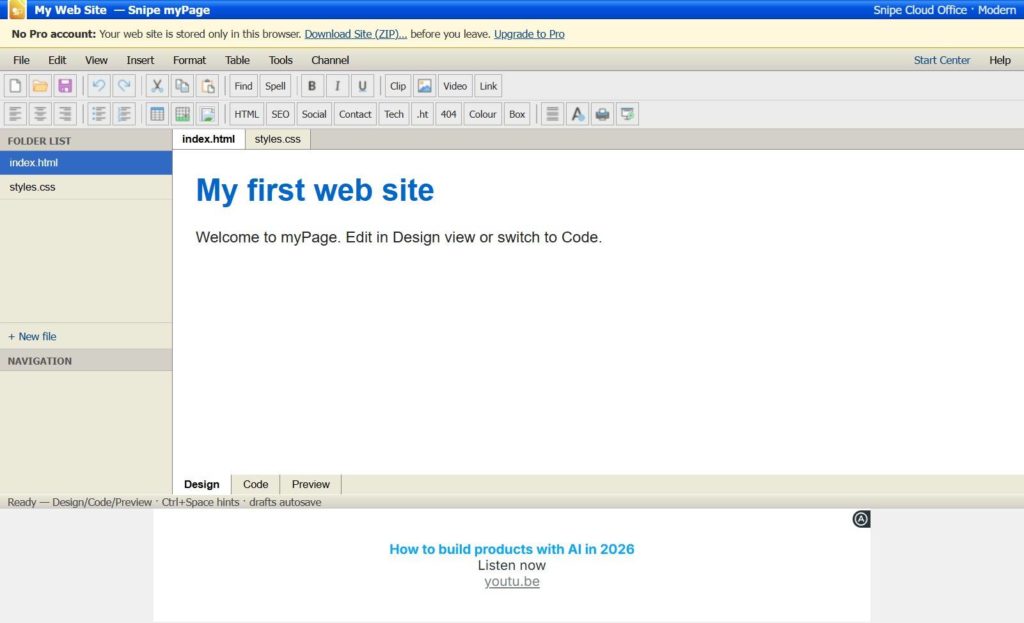Click the Clip button
Screen dimensions: 1024x623
[398, 86]
